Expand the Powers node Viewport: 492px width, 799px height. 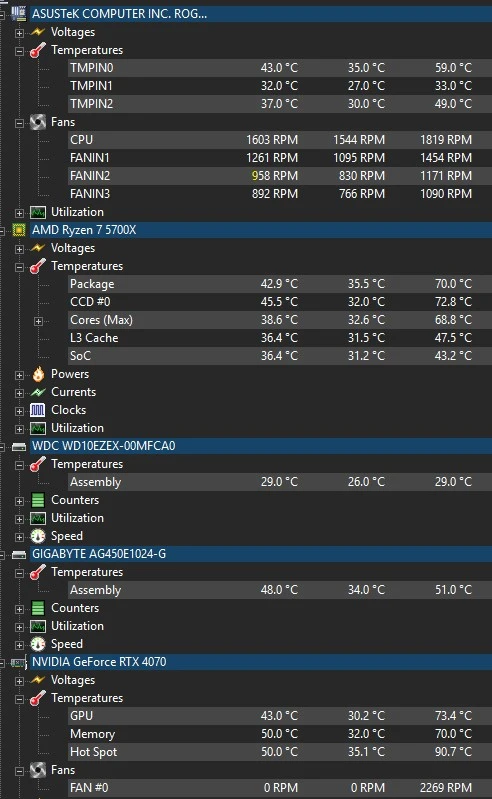19,375
